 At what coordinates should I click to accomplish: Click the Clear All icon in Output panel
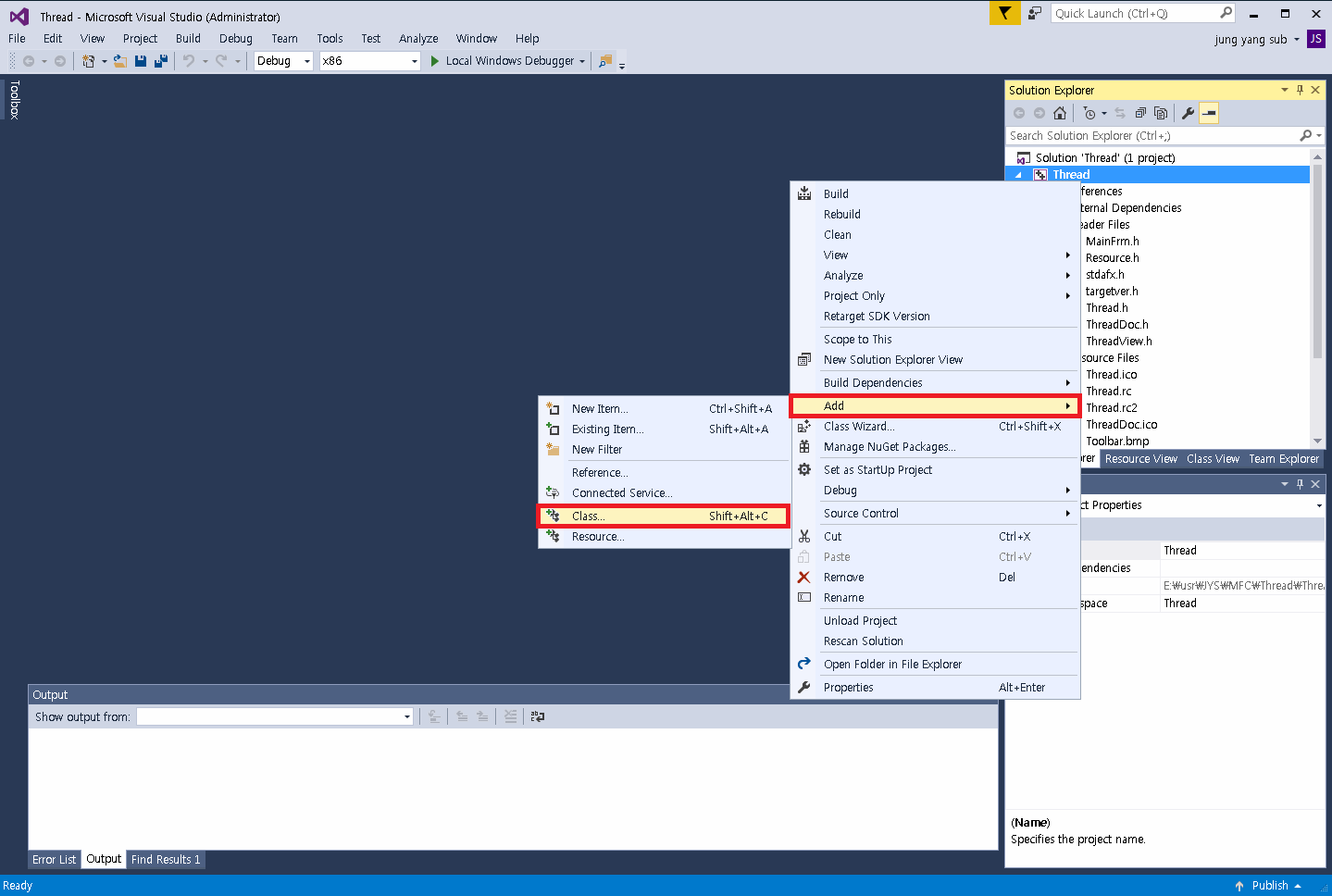coord(510,716)
